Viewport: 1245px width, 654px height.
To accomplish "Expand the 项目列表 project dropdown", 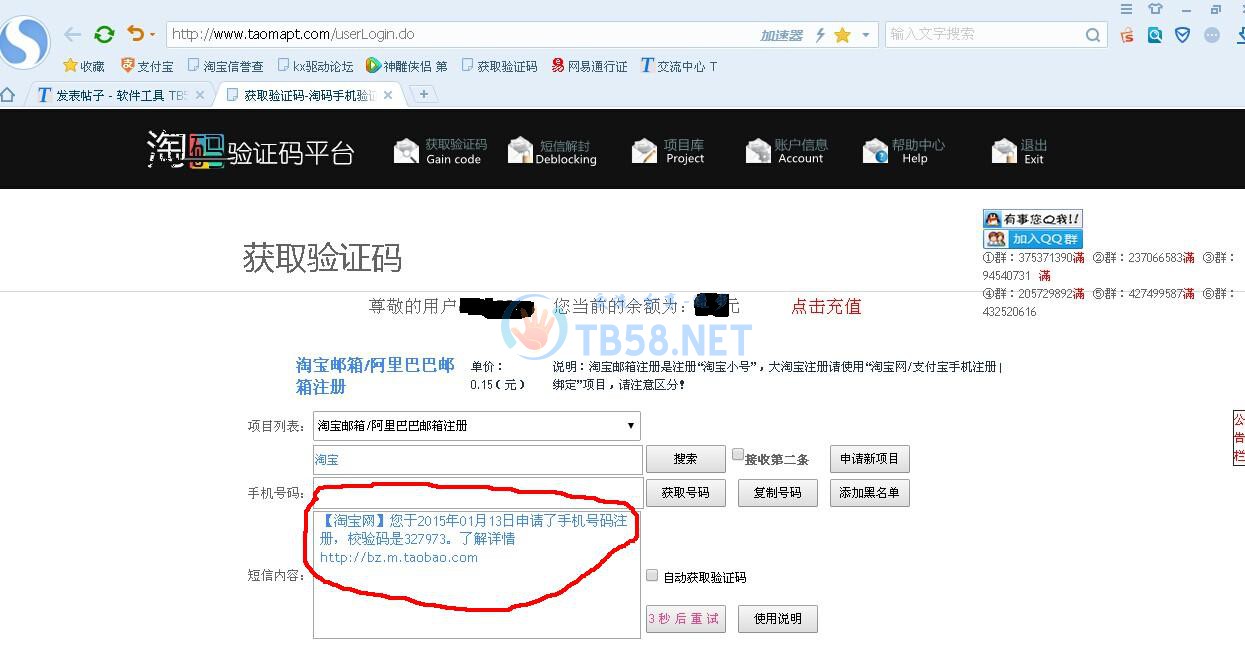I will pos(477,426).
